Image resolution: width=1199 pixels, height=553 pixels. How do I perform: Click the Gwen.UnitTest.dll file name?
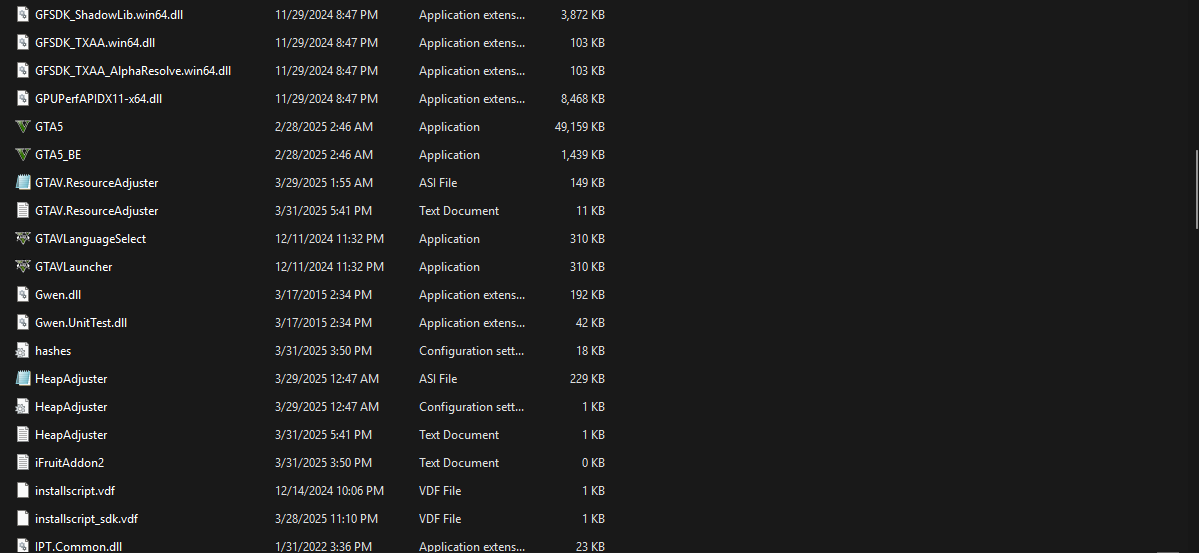pyautogui.click(x=81, y=323)
